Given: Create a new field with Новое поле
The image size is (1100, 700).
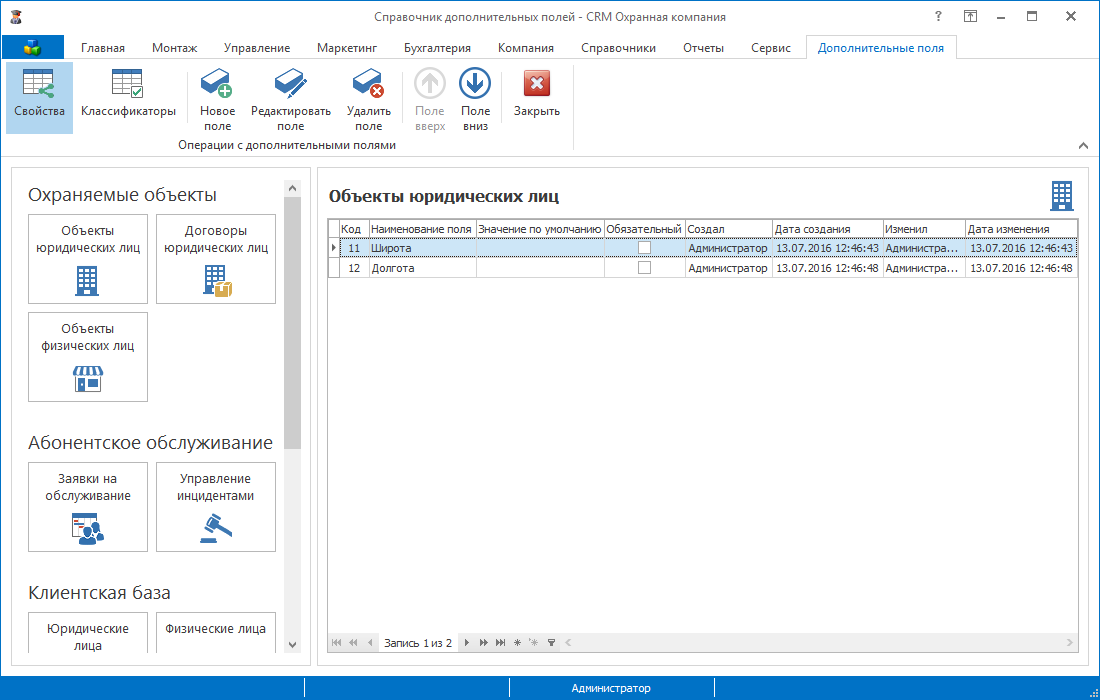Looking at the screenshot, I should point(217,97).
